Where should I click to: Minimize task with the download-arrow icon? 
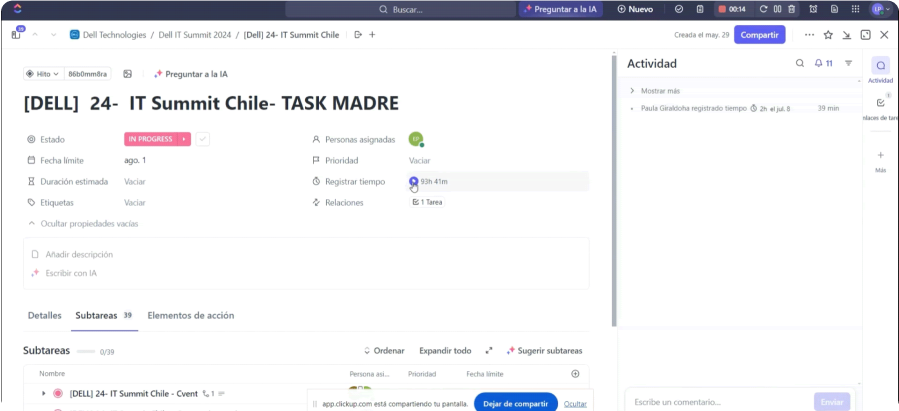[x=847, y=35]
